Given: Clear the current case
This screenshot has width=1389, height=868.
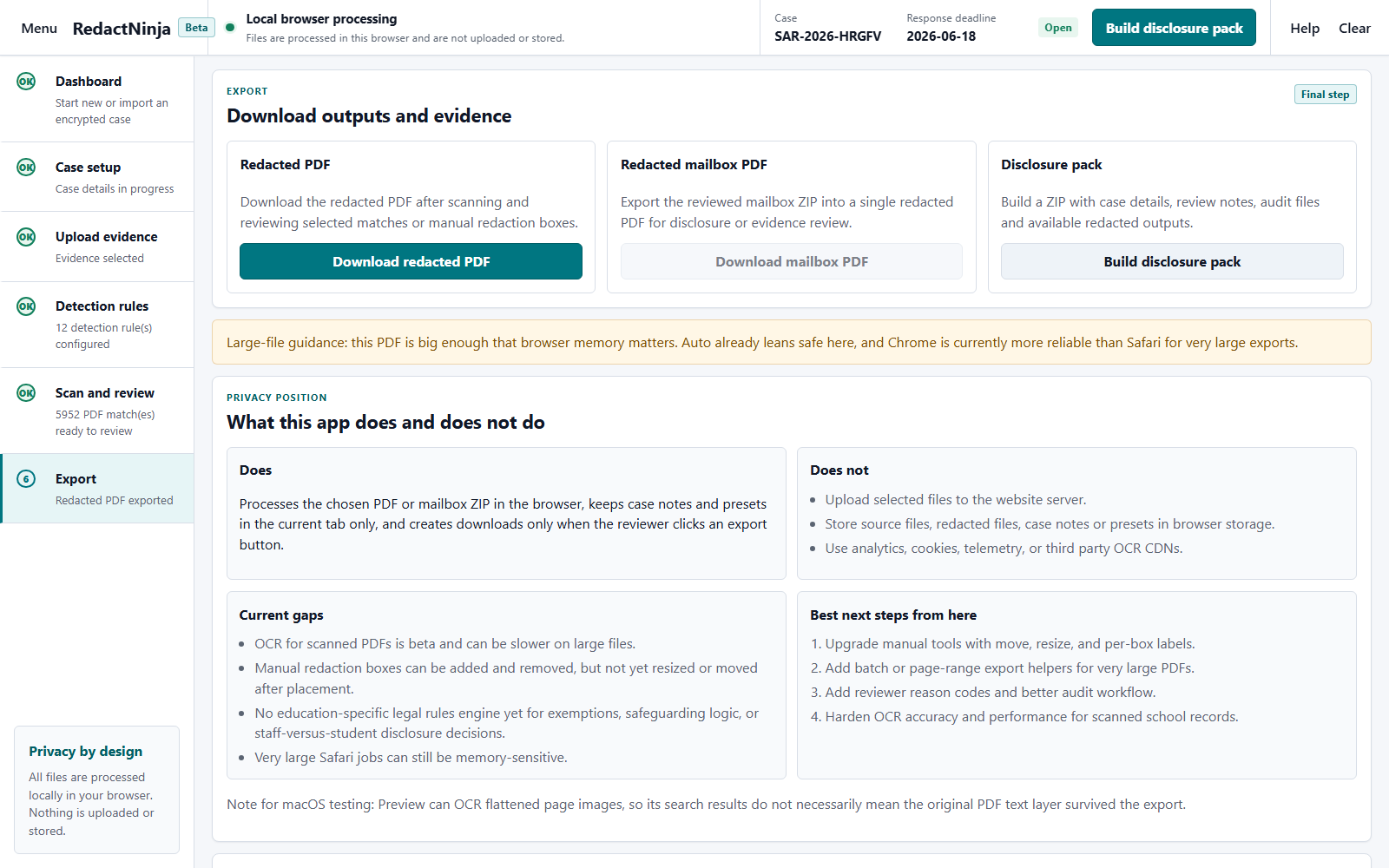Looking at the screenshot, I should click(x=1354, y=28).
